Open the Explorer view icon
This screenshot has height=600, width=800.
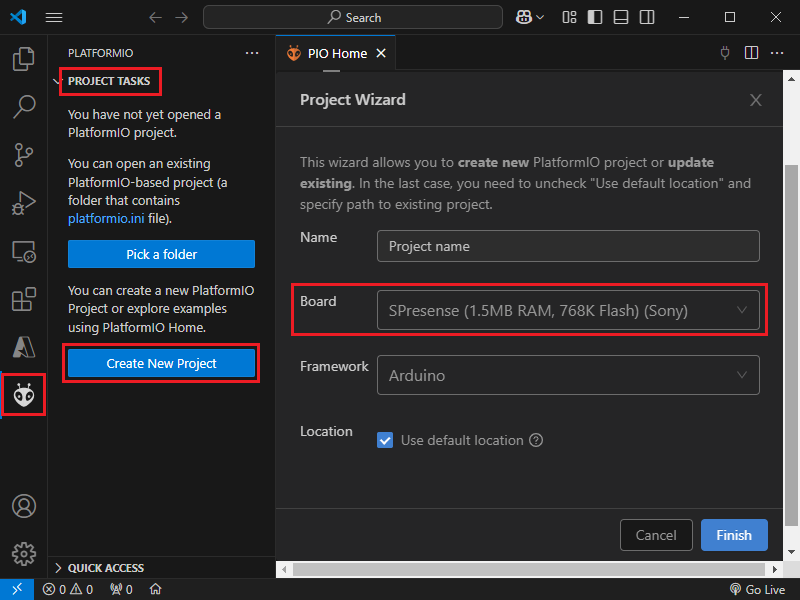[24, 59]
